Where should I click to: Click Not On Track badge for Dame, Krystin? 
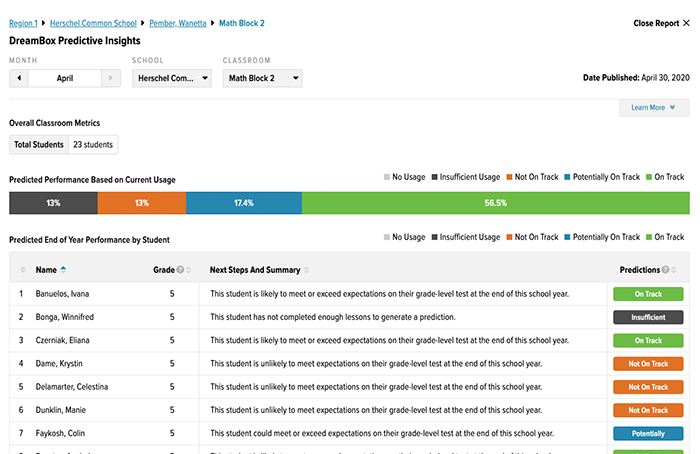point(648,364)
